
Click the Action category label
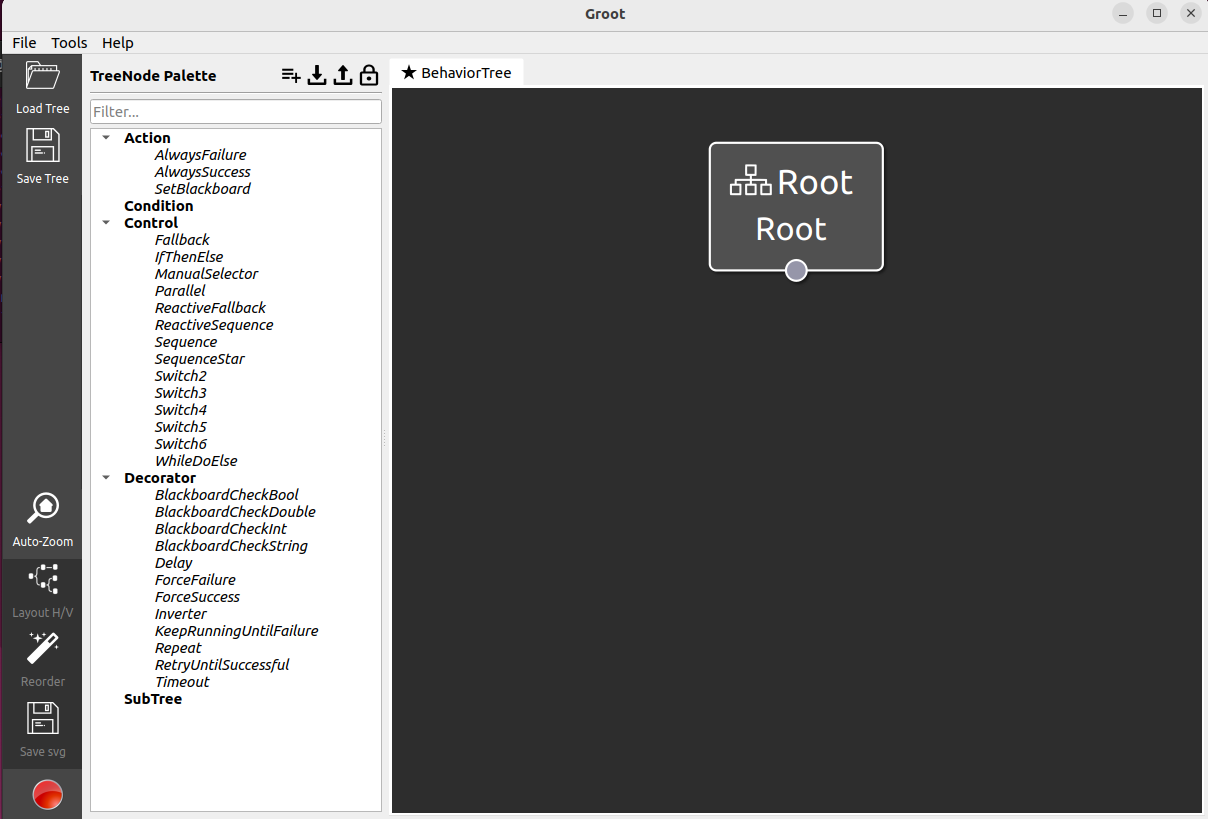147,138
